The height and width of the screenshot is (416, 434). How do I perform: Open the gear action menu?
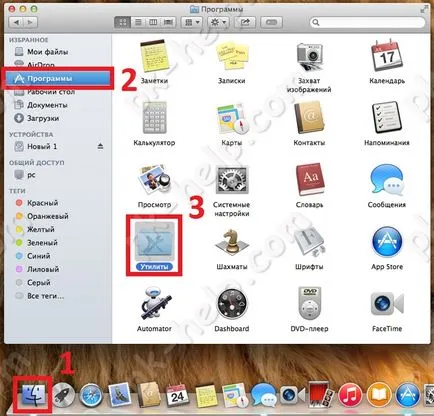click(218, 22)
